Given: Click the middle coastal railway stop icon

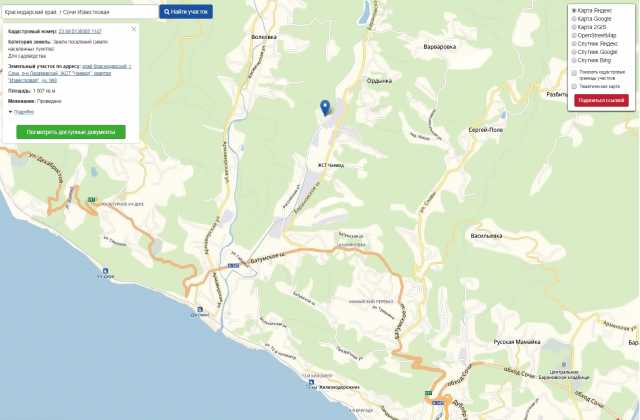Looking at the screenshot, I should pyautogui.click(x=200, y=309).
